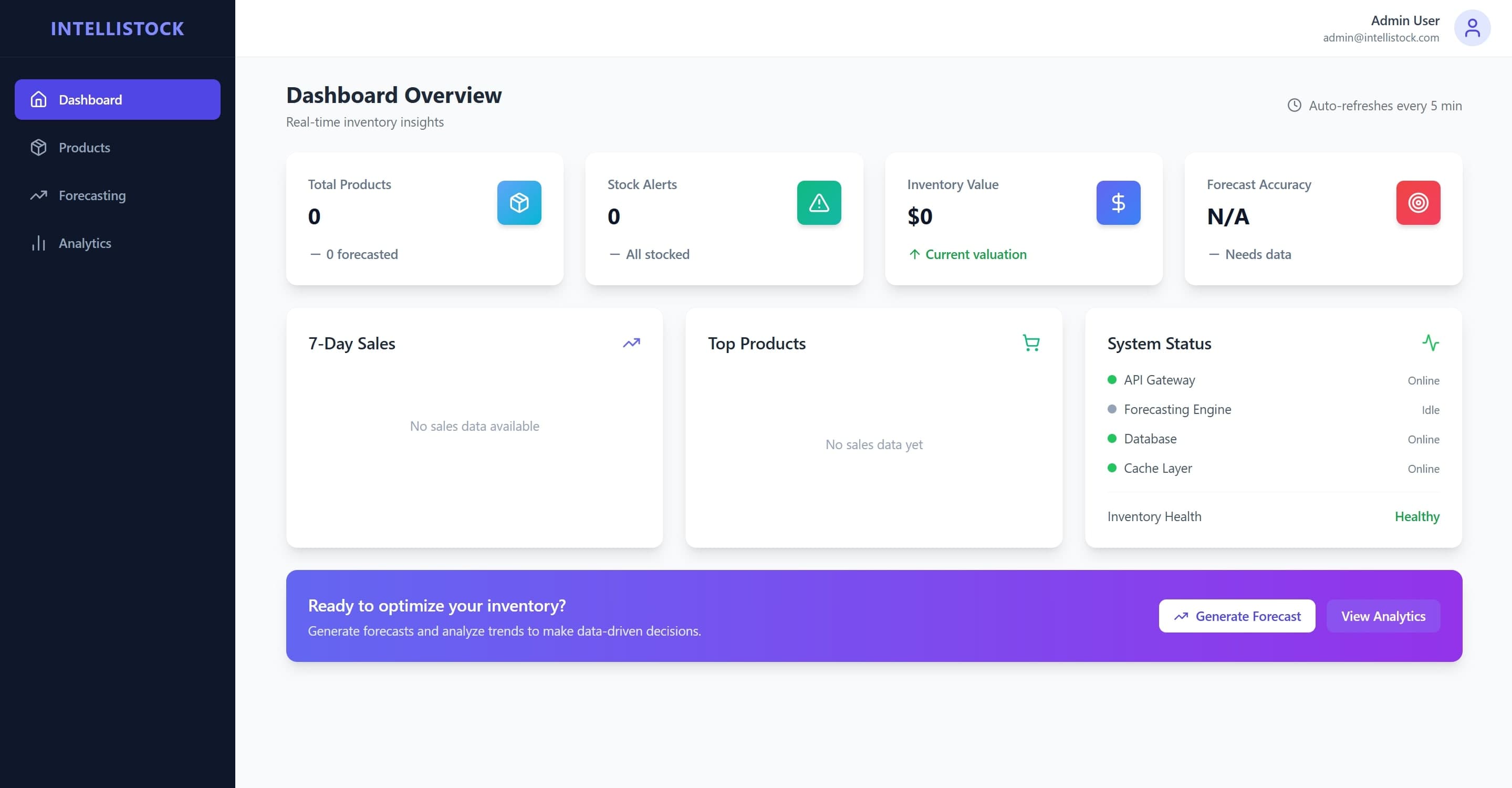Viewport: 1512px width, 788px height.
Task: Click the auto-refresh clock icon
Action: point(1294,105)
